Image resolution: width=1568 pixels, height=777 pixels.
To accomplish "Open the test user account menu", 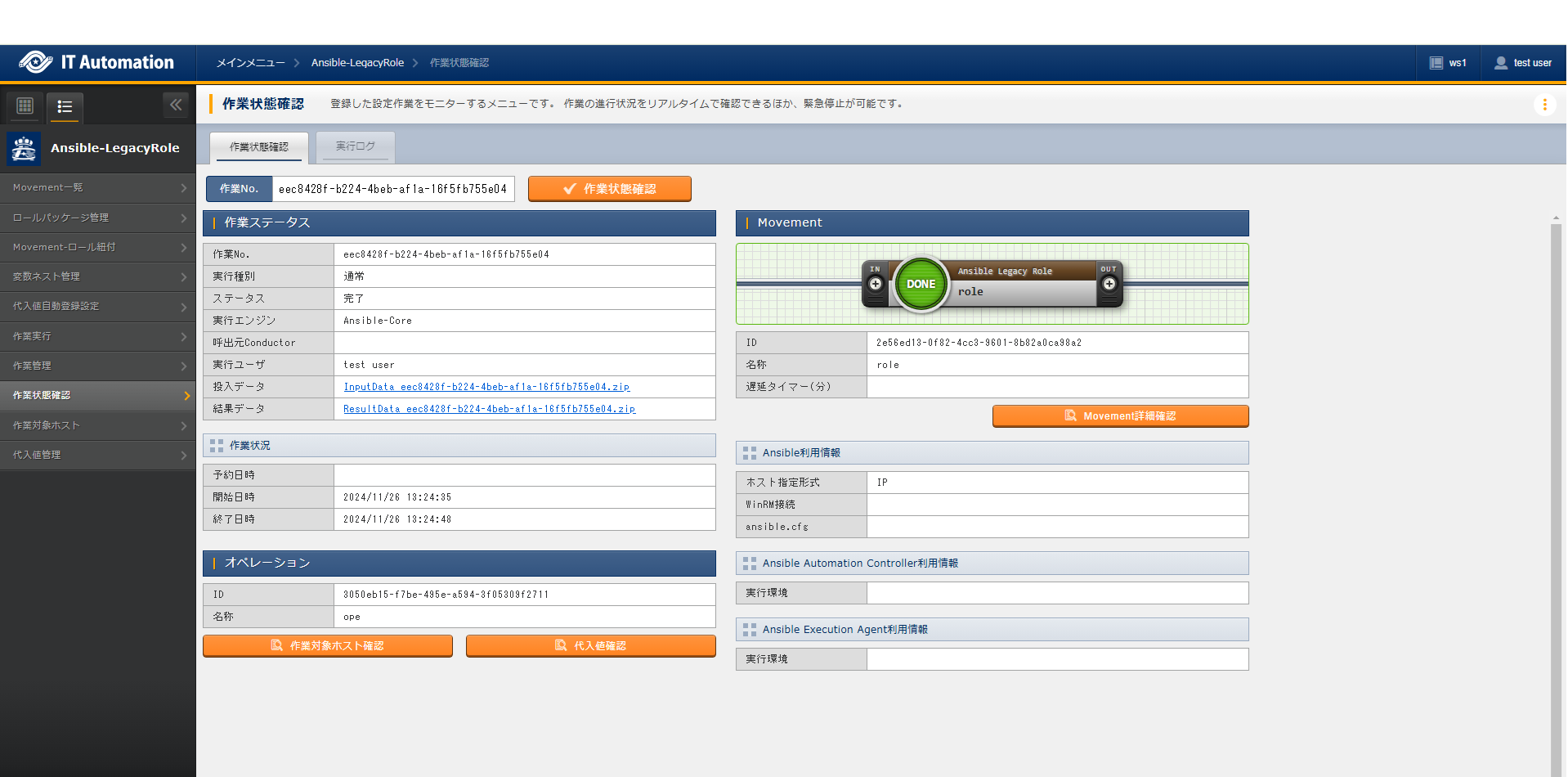I will [x=1523, y=63].
